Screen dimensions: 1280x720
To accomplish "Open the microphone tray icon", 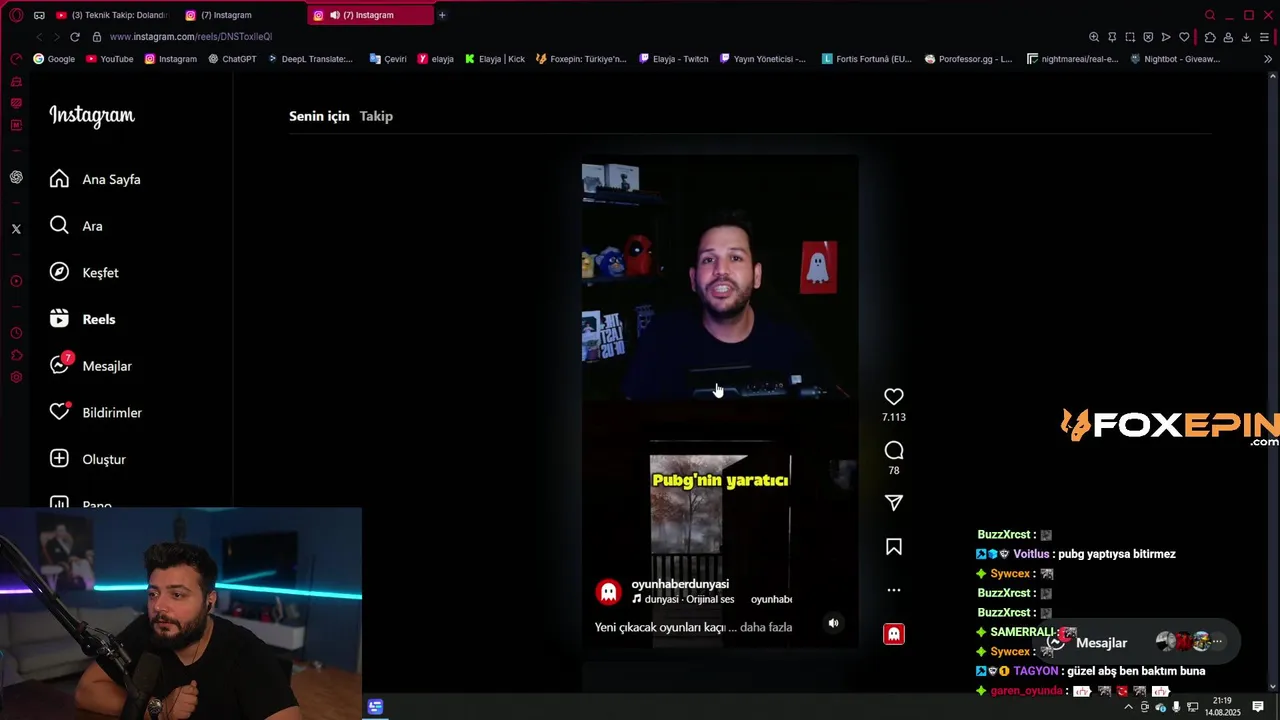I will [1176, 707].
